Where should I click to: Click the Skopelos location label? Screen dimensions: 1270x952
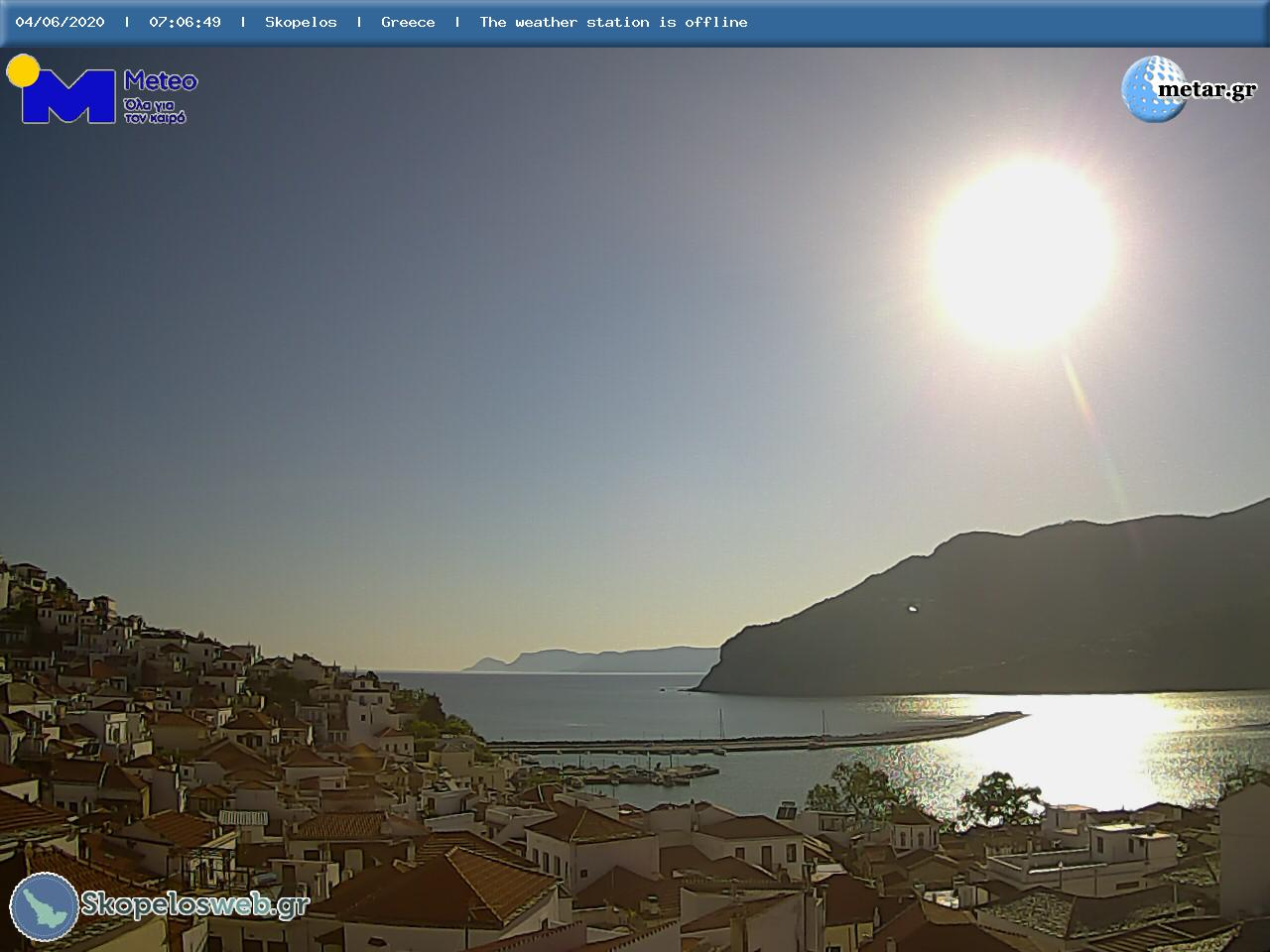click(x=301, y=22)
